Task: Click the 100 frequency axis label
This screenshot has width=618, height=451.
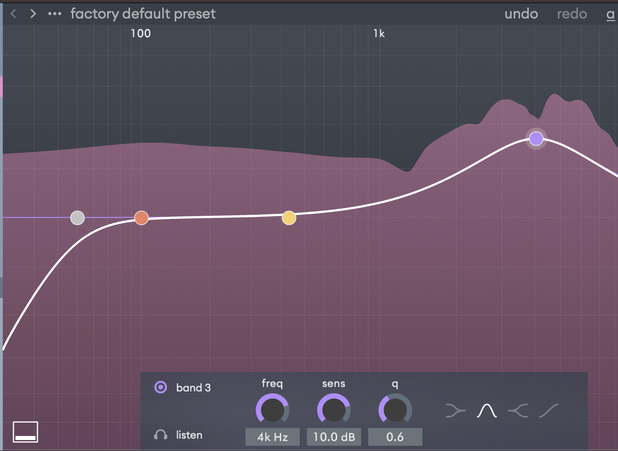Action: pyautogui.click(x=141, y=34)
